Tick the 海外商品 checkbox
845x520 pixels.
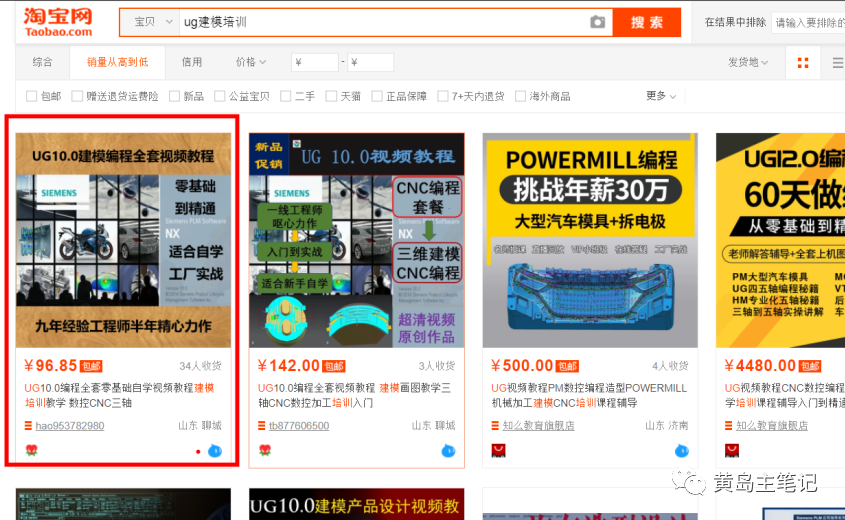pos(520,96)
